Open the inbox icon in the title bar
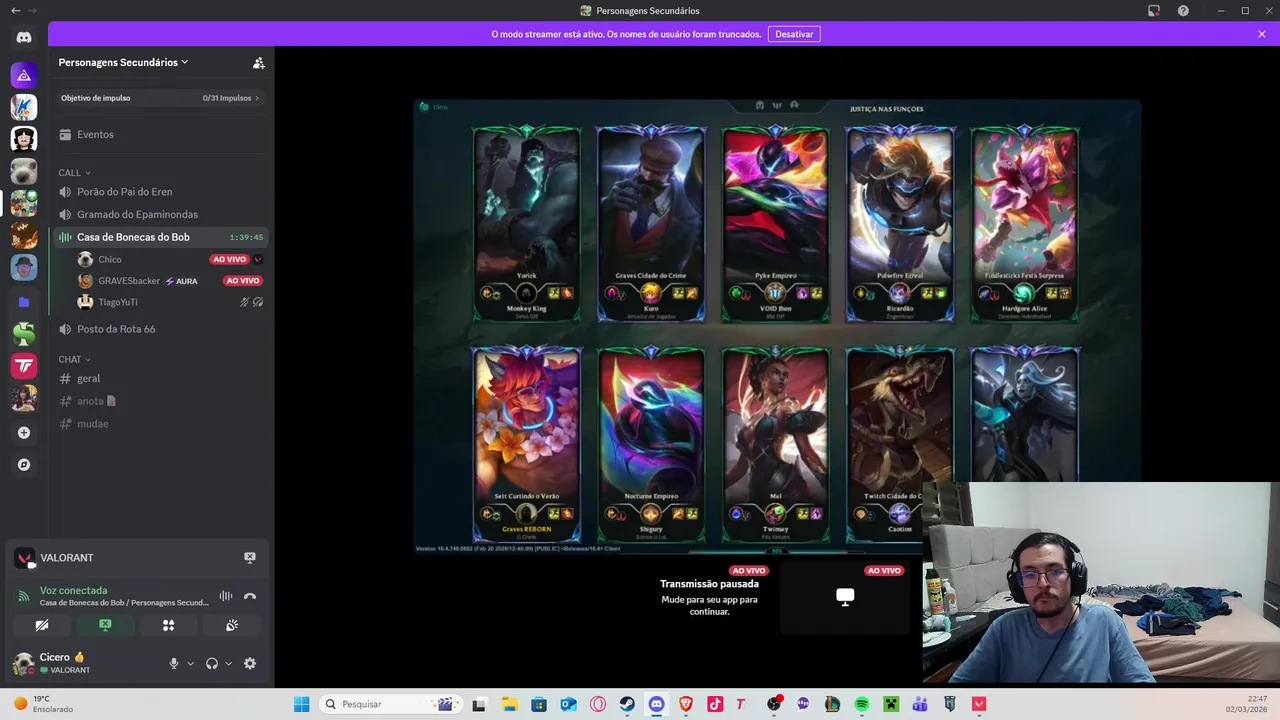This screenshot has height=720, width=1280. point(1153,10)
